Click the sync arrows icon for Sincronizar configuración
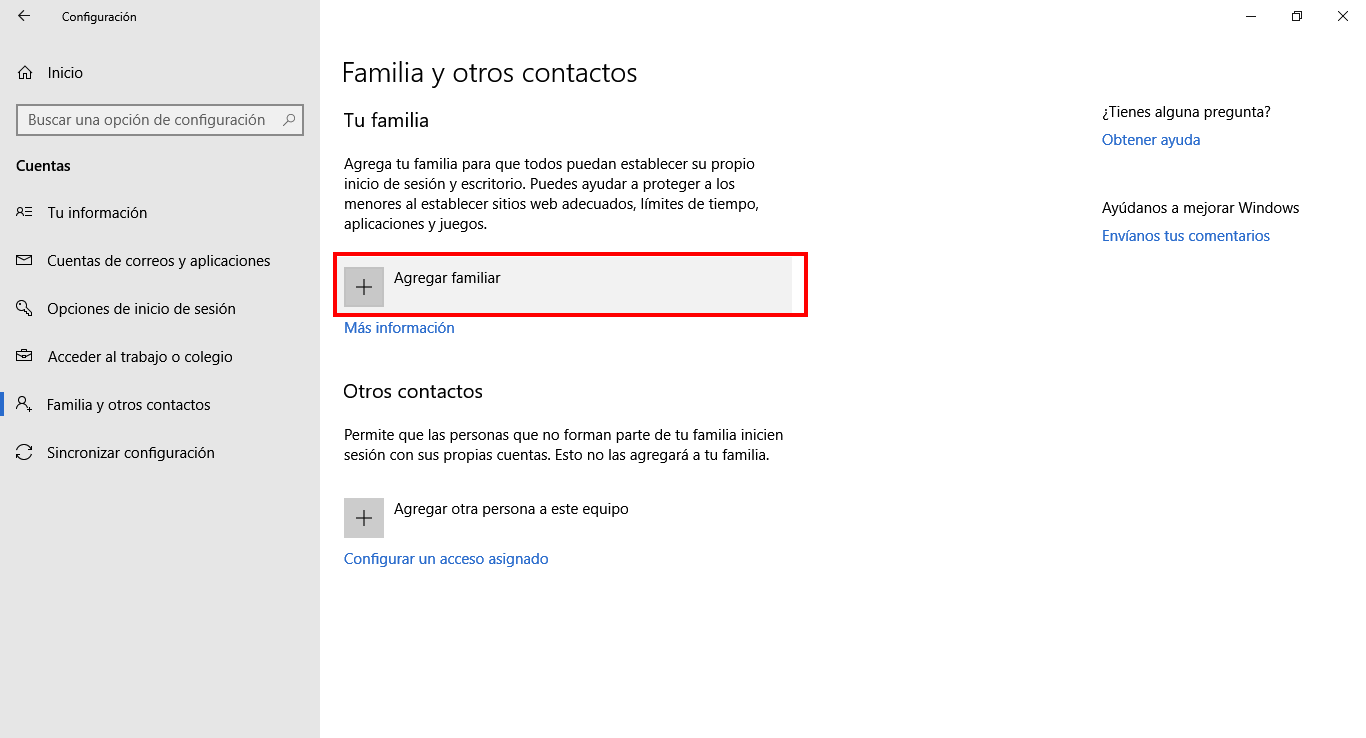 (x=25, y=453)
